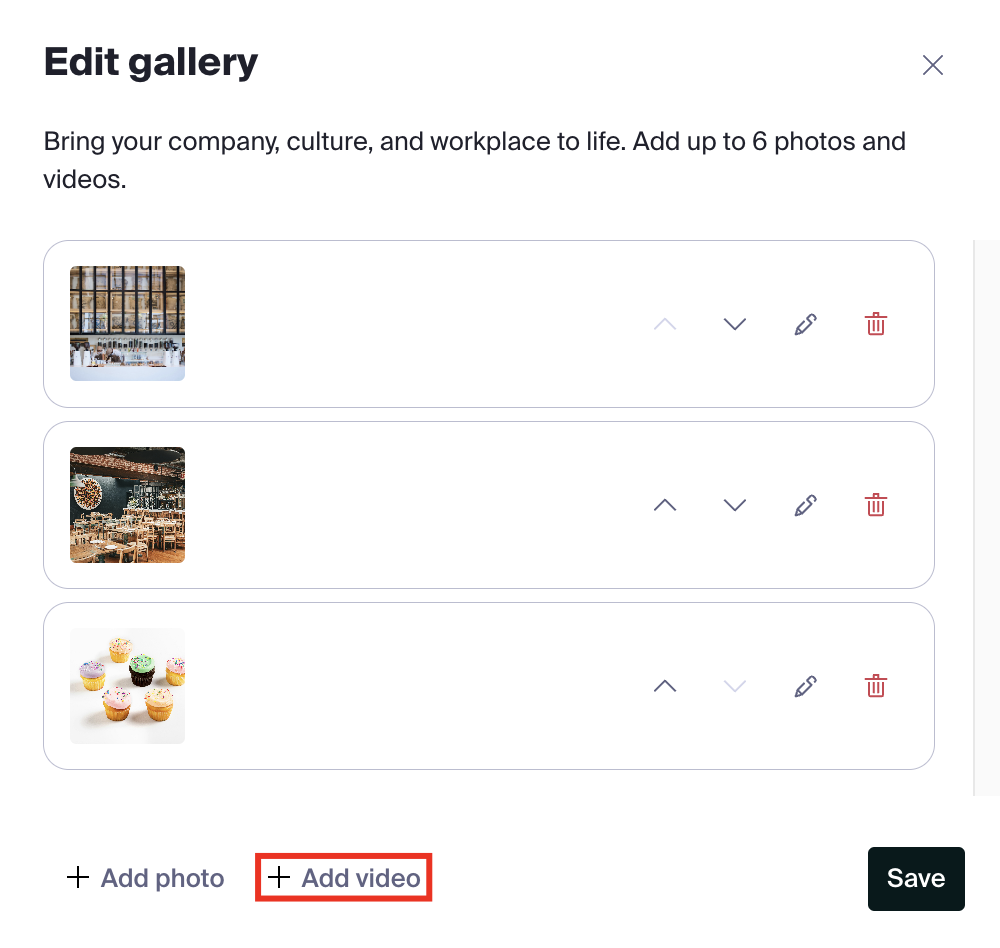Delete the bar interior photo
This screenshot has width=1000, height=948.
876,324
